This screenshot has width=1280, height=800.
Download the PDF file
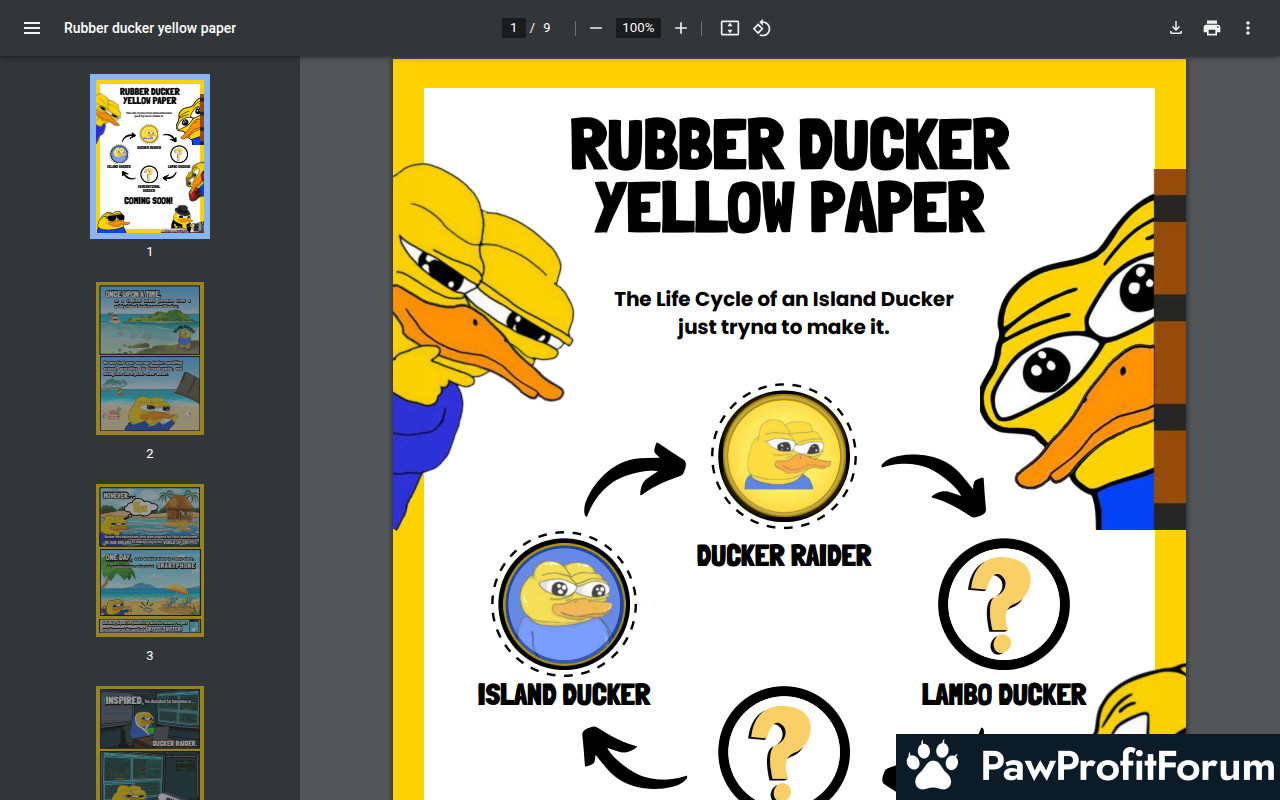(x=1176, y=28)
